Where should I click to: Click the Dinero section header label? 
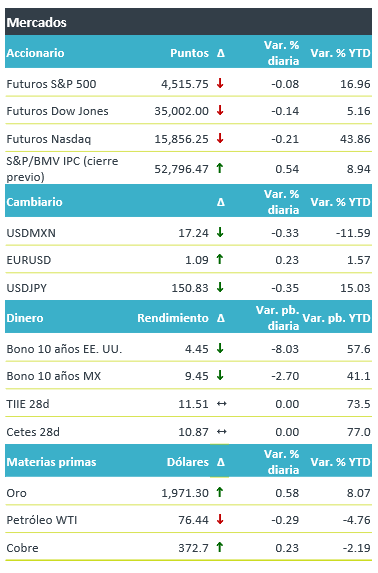pos(25,318)
